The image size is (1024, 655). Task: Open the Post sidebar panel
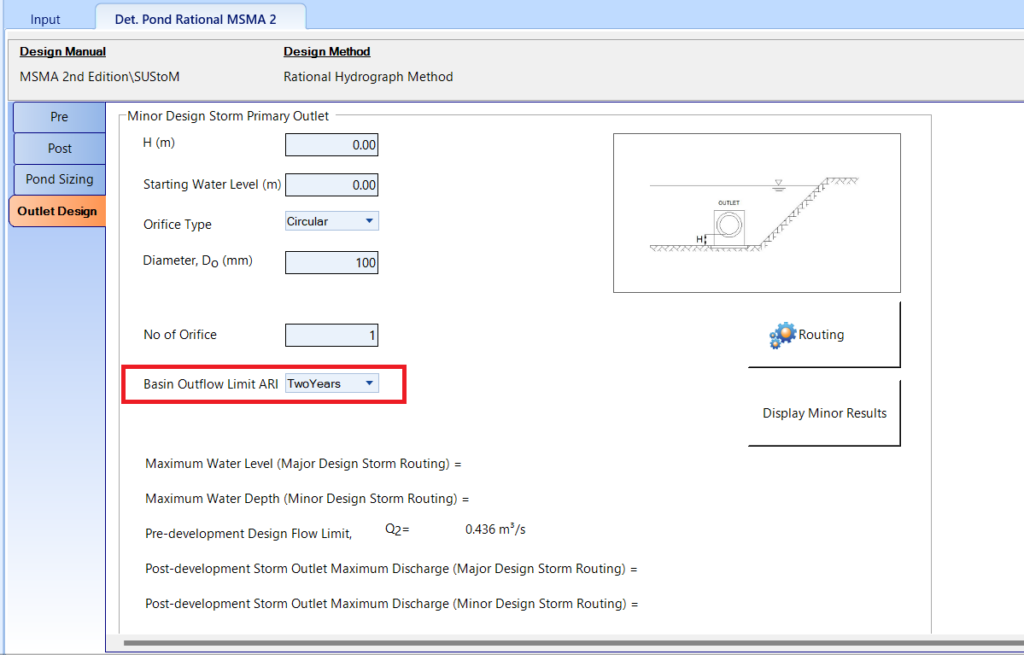point(59,148)
